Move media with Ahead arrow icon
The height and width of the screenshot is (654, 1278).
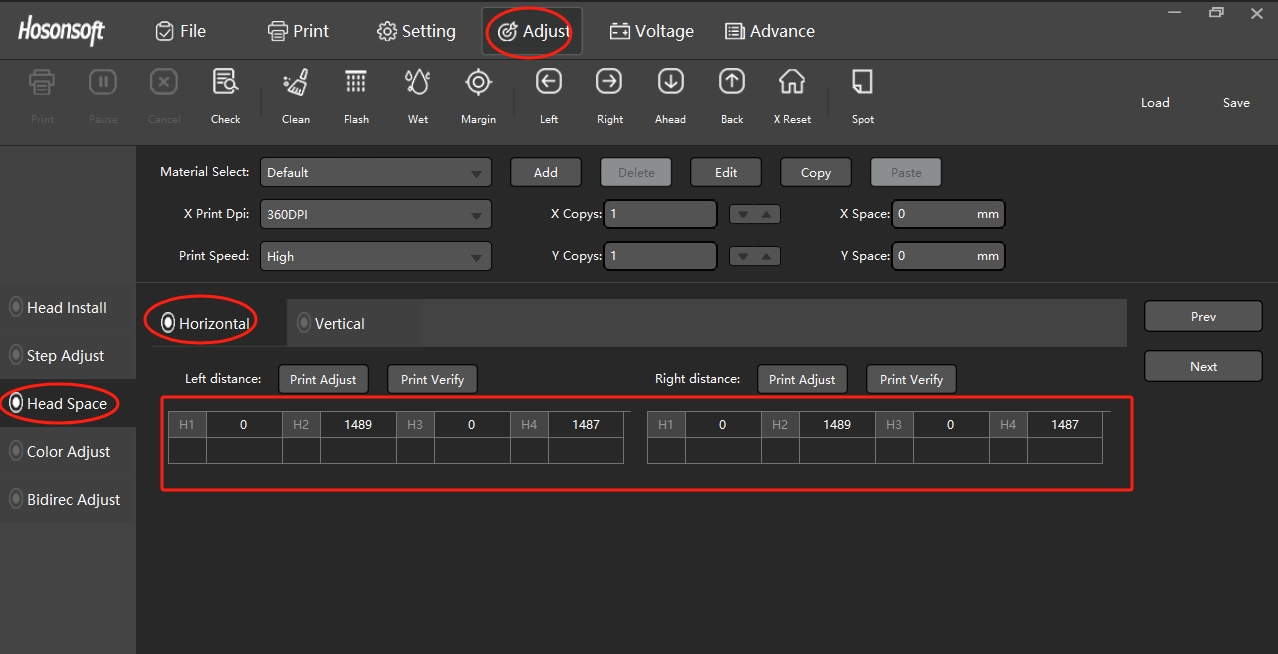coord(670,82)
